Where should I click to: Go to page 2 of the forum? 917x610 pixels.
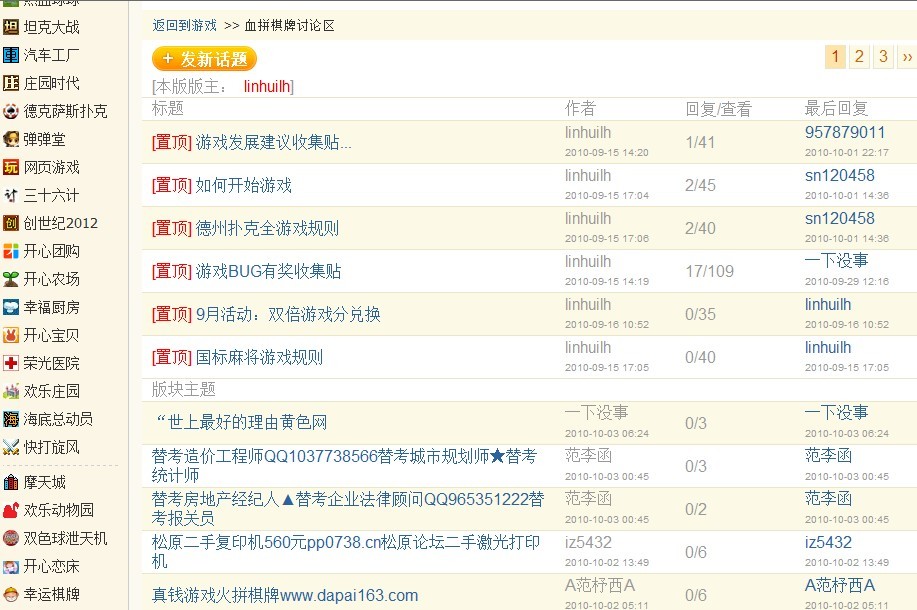tap(859, 57)
